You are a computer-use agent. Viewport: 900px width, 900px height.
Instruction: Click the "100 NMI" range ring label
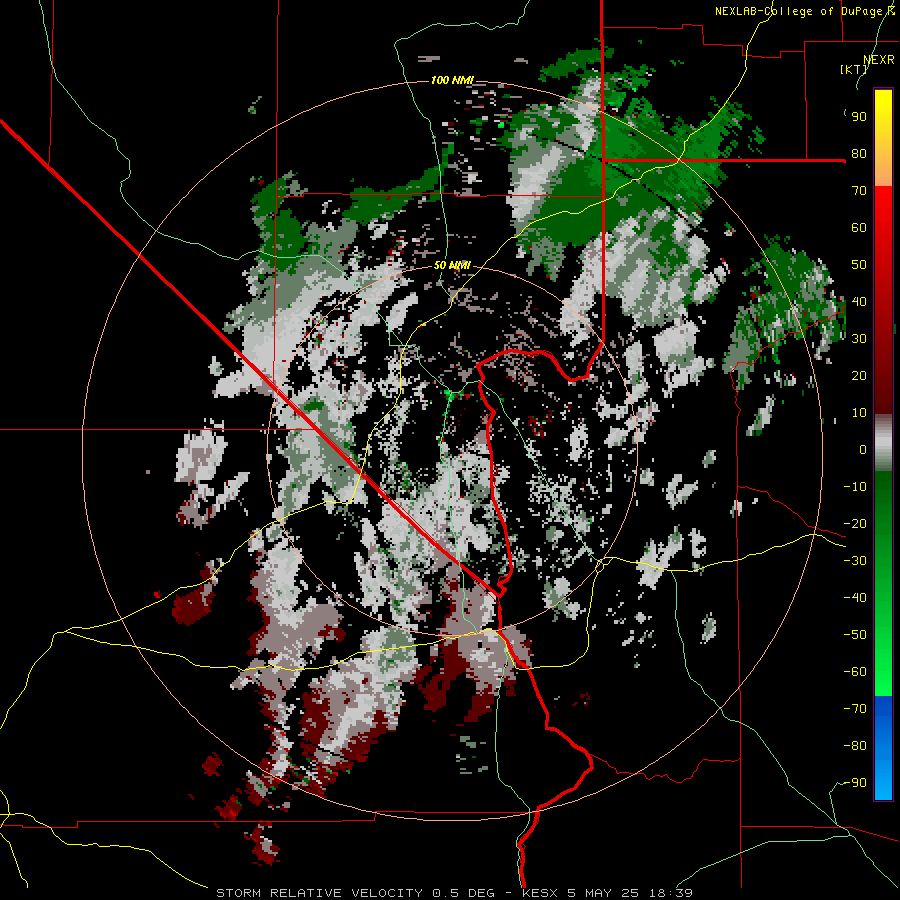point(452,80)
